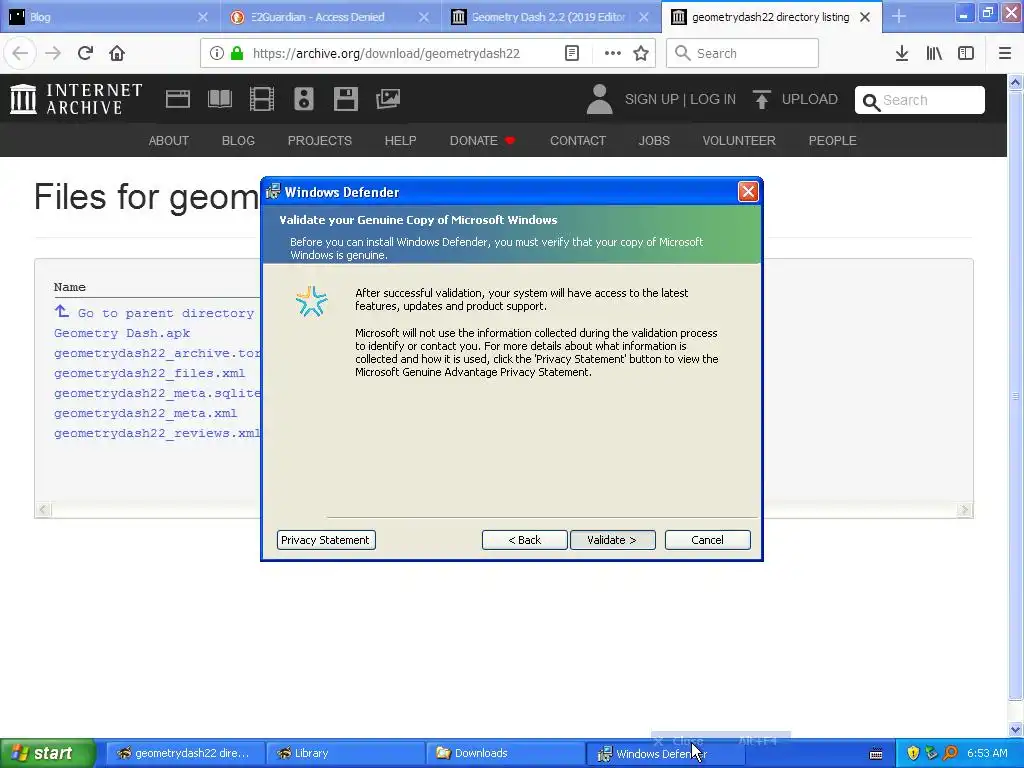The image size is (1024, 768).
Task: Go back in browser history
Action: 20,54
